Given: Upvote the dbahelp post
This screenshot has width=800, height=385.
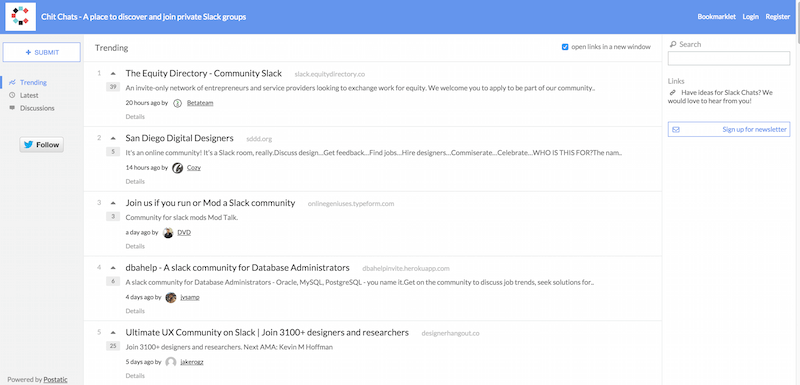Looking at the screenshot, I should pyautogui.click(x=113, y=268).
